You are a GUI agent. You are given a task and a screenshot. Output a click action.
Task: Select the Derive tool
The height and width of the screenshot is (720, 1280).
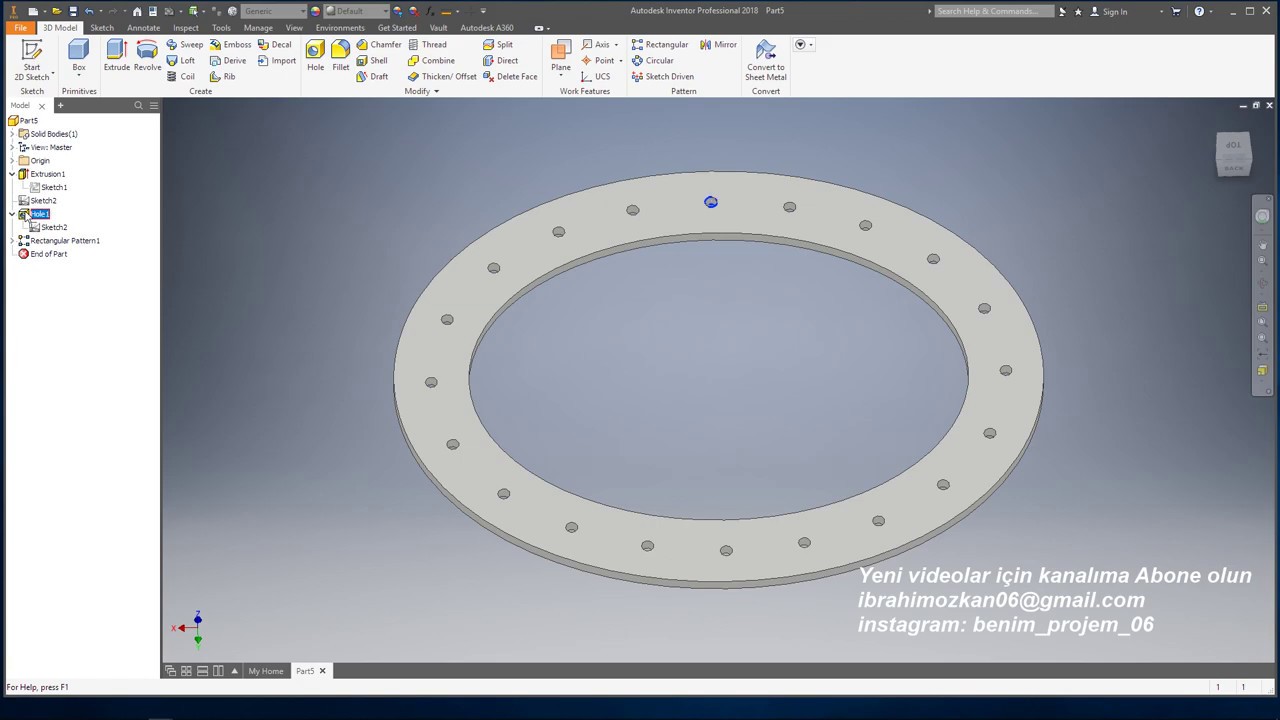coord(228,61)
